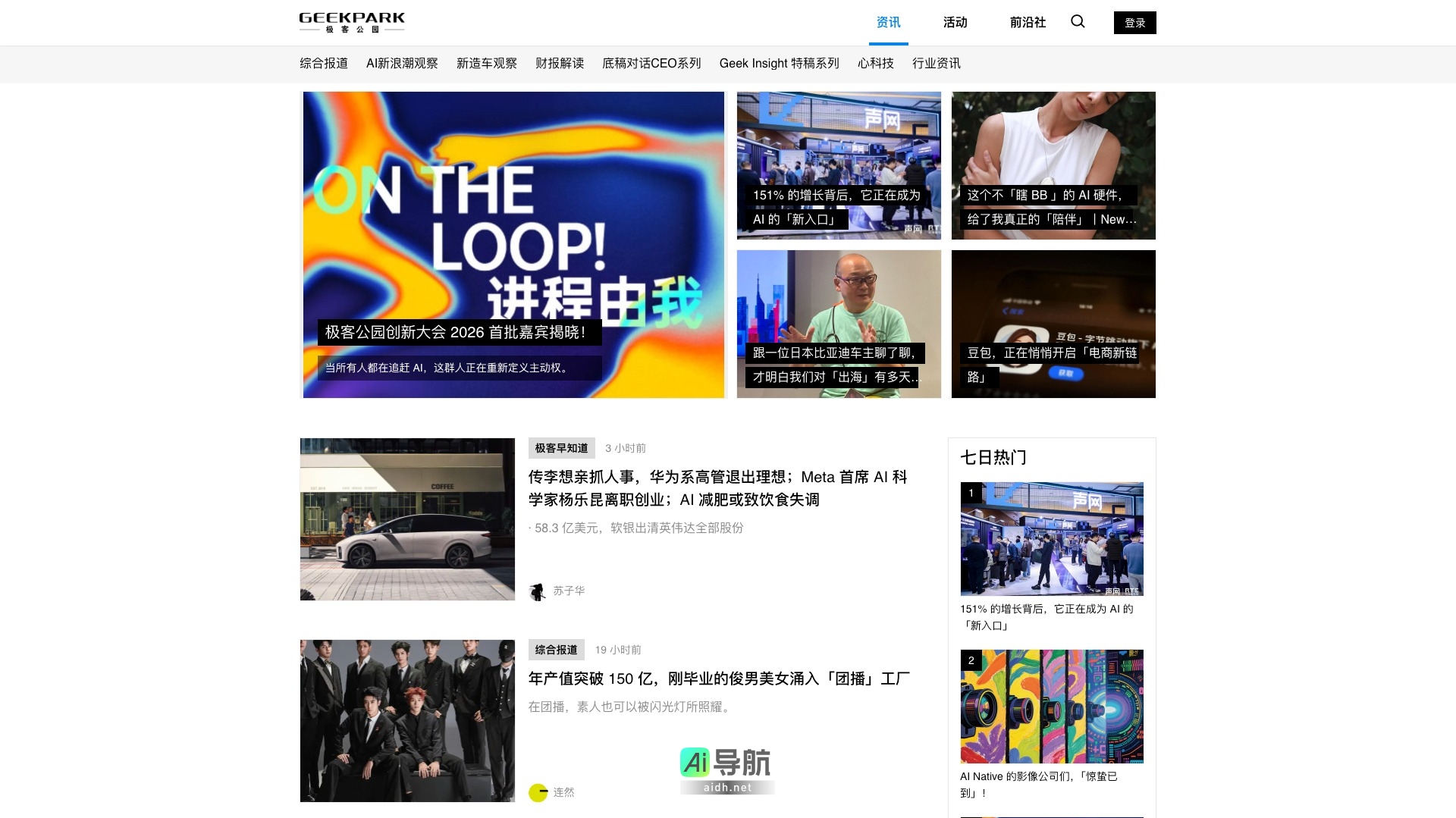Open the ON THE LOOP featured banner
This screenshot has height=818, width=1456.
pyautogui.click(x=513, y=244)
